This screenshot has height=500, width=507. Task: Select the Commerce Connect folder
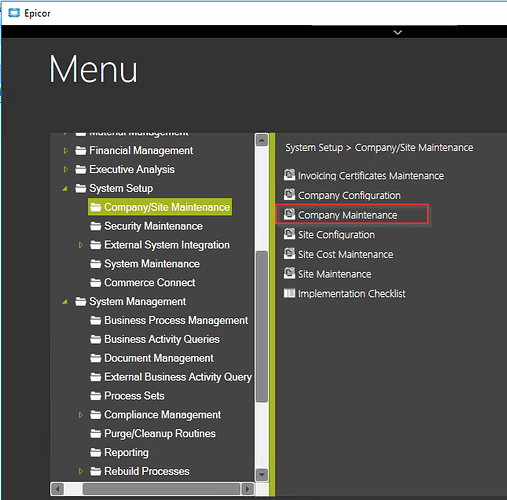(143, 283)
